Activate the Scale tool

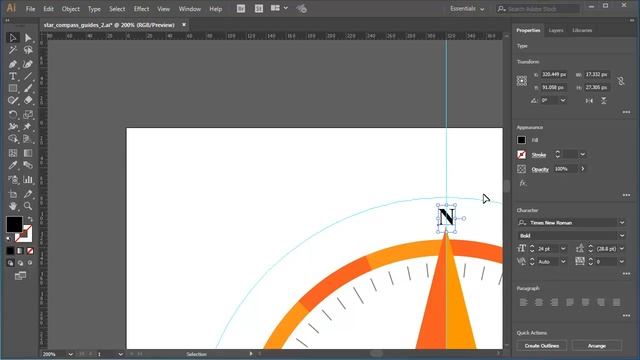(28, 115)
